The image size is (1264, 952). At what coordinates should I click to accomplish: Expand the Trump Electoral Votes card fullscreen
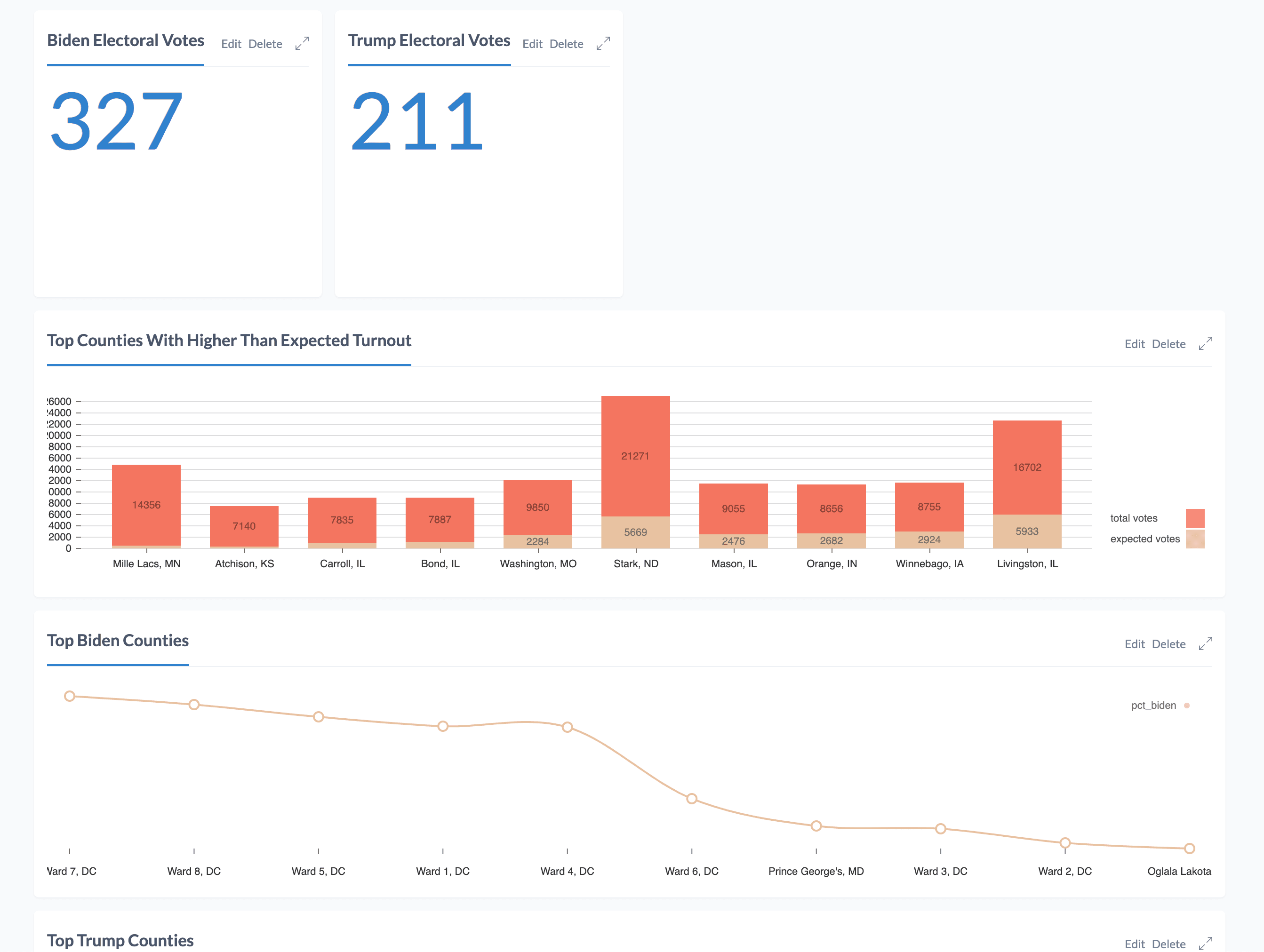click(603, 43)
